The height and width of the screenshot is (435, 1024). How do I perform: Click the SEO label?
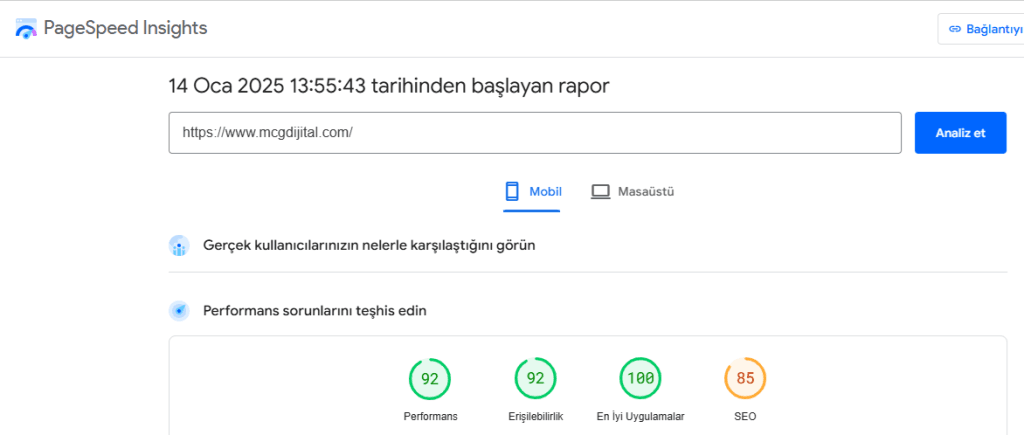[745, 416]
